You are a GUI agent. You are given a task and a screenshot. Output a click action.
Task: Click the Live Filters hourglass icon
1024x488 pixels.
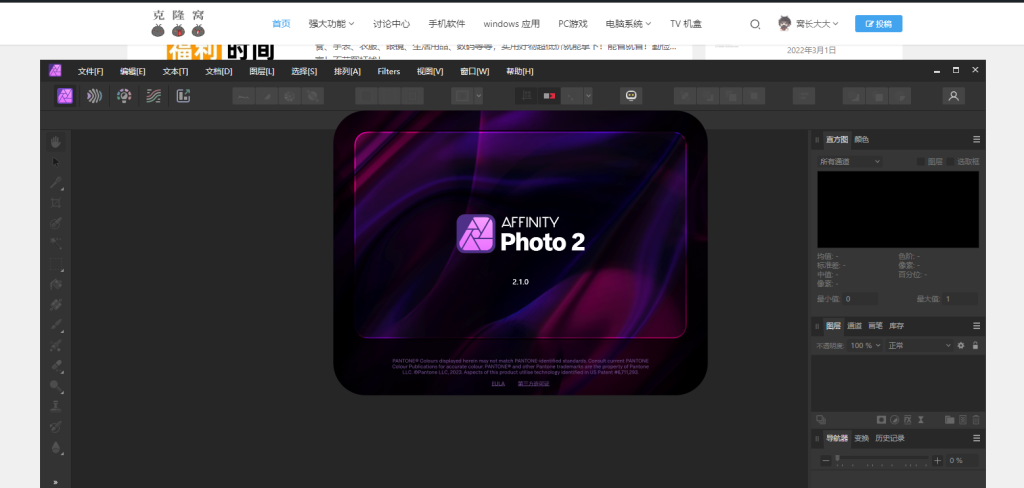click(x=921, y=419)
